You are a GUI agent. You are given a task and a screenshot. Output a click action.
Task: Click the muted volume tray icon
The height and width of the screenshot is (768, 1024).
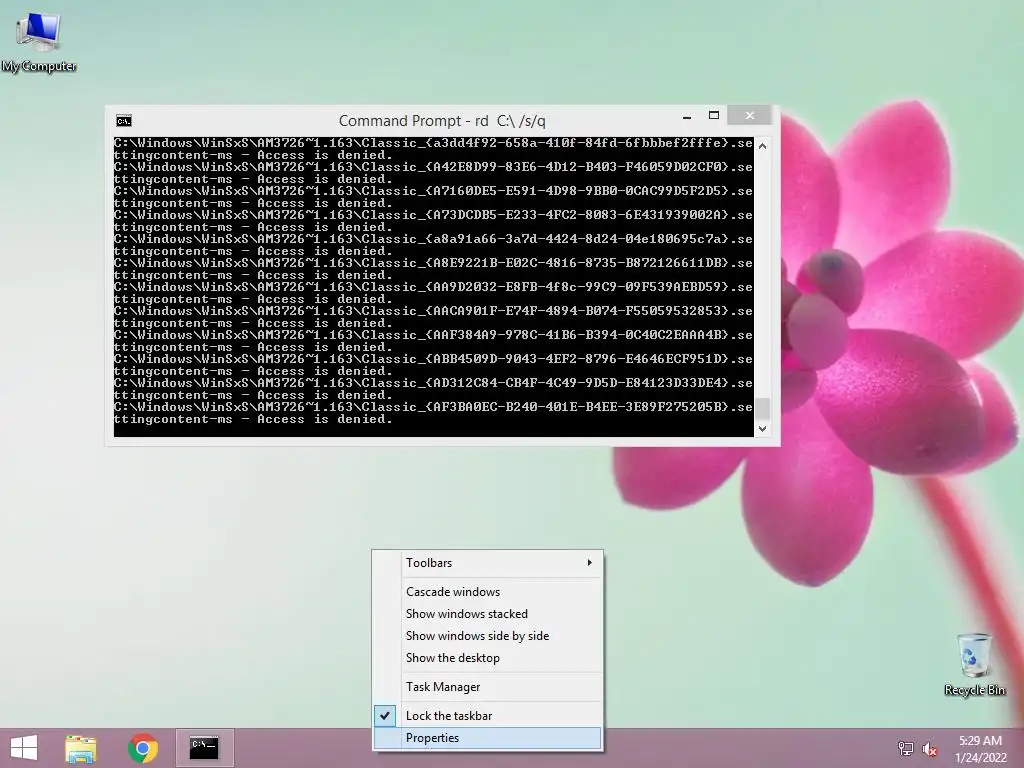coord(930,748)
